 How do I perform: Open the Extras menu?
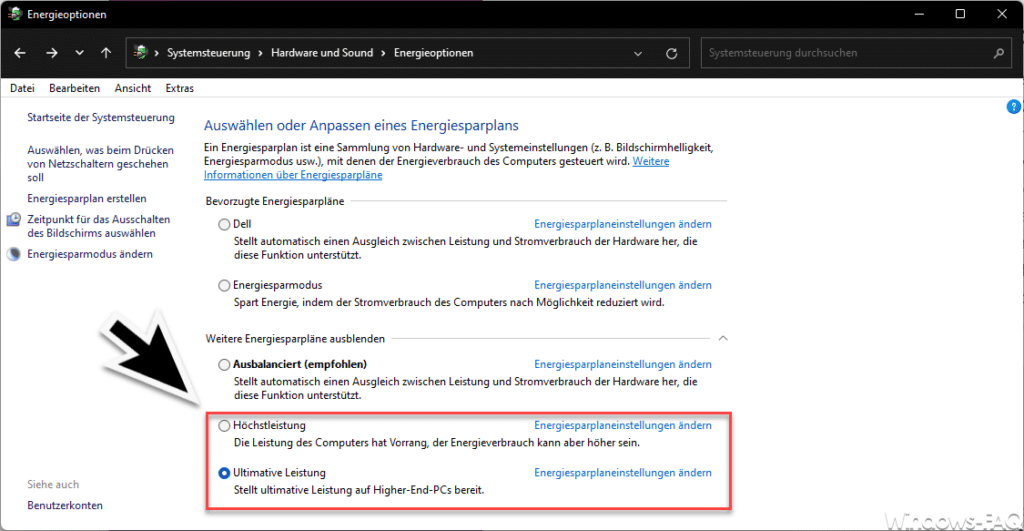point(180,88)
